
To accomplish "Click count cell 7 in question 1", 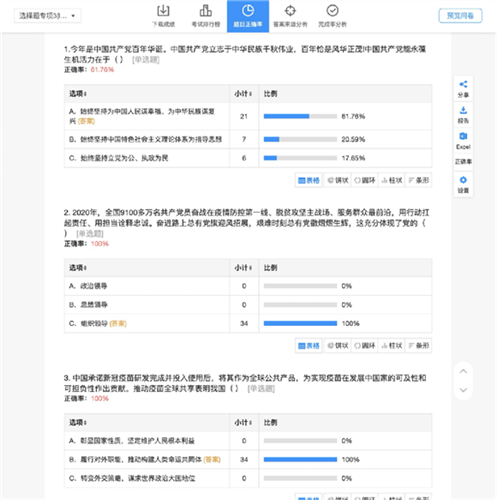I will (244, 139).
